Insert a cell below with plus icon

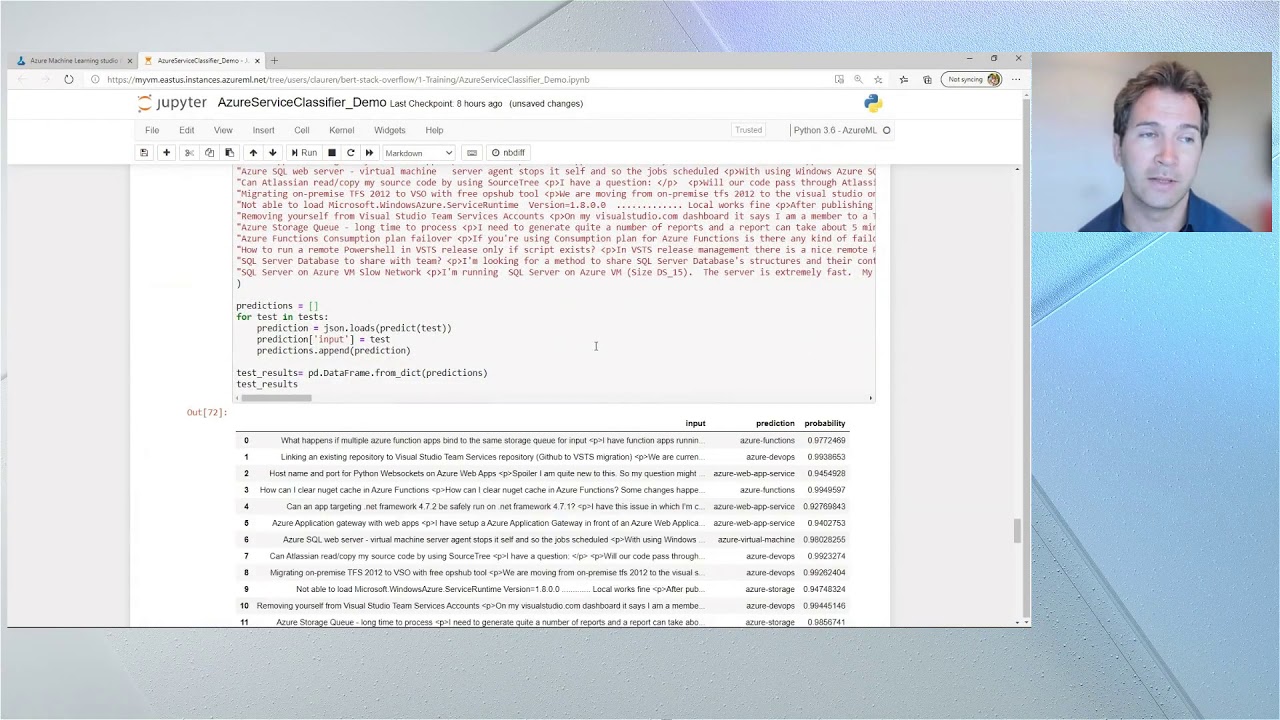166,153
